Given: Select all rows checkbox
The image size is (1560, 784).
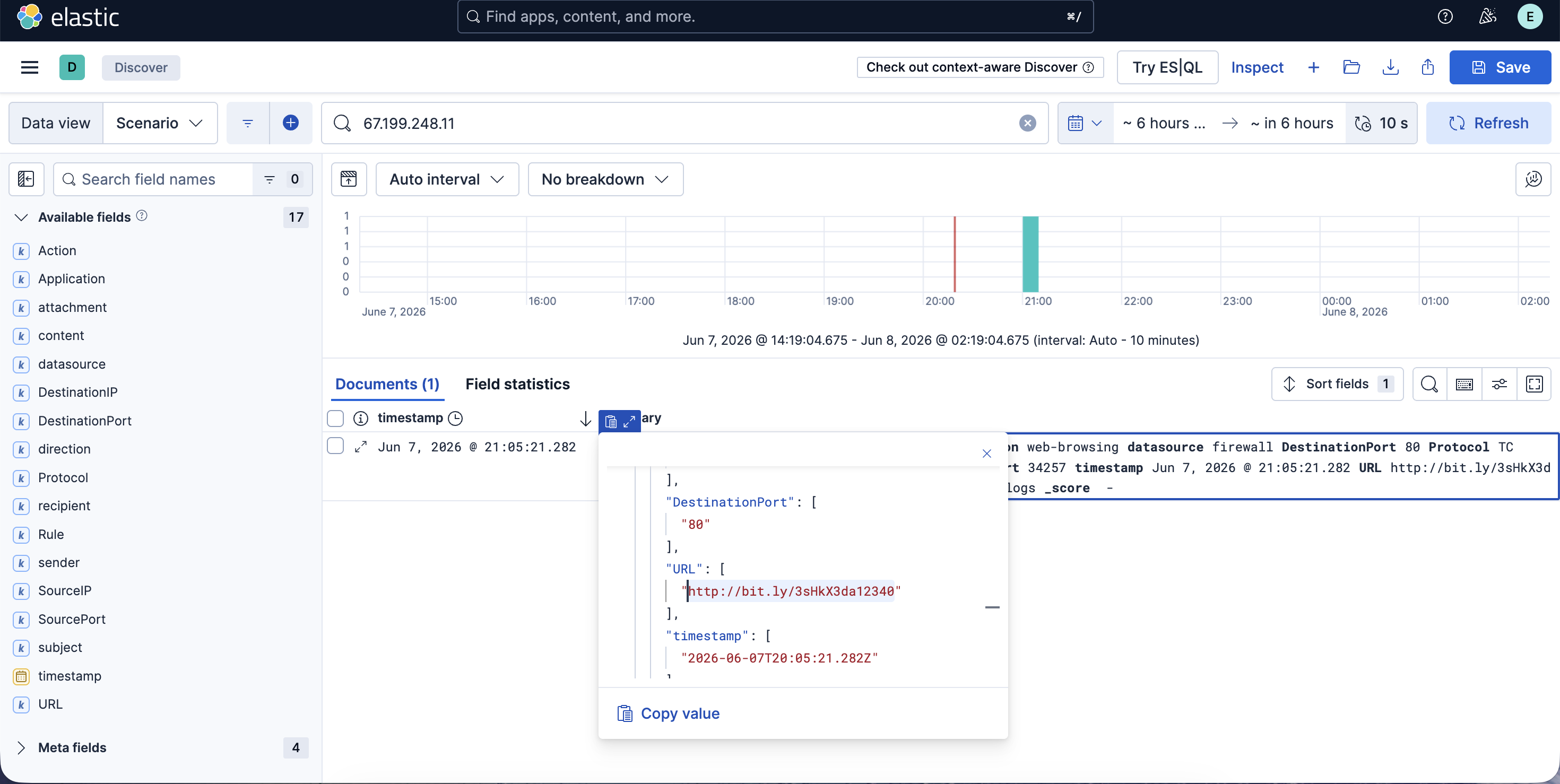Looking at the screenshot, I should click(335, 419).
